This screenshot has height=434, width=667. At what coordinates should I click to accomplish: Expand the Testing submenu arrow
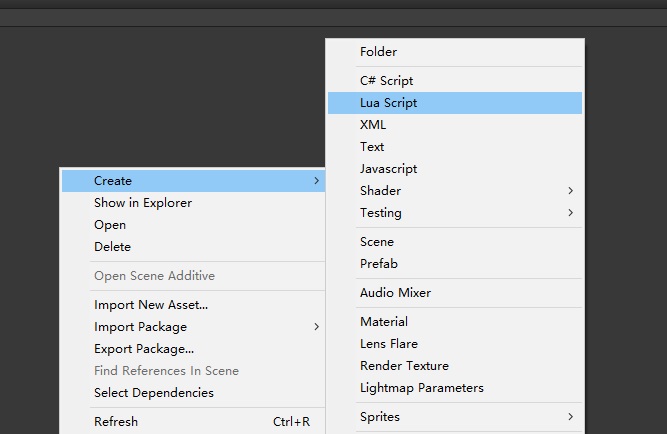point(570,213)
